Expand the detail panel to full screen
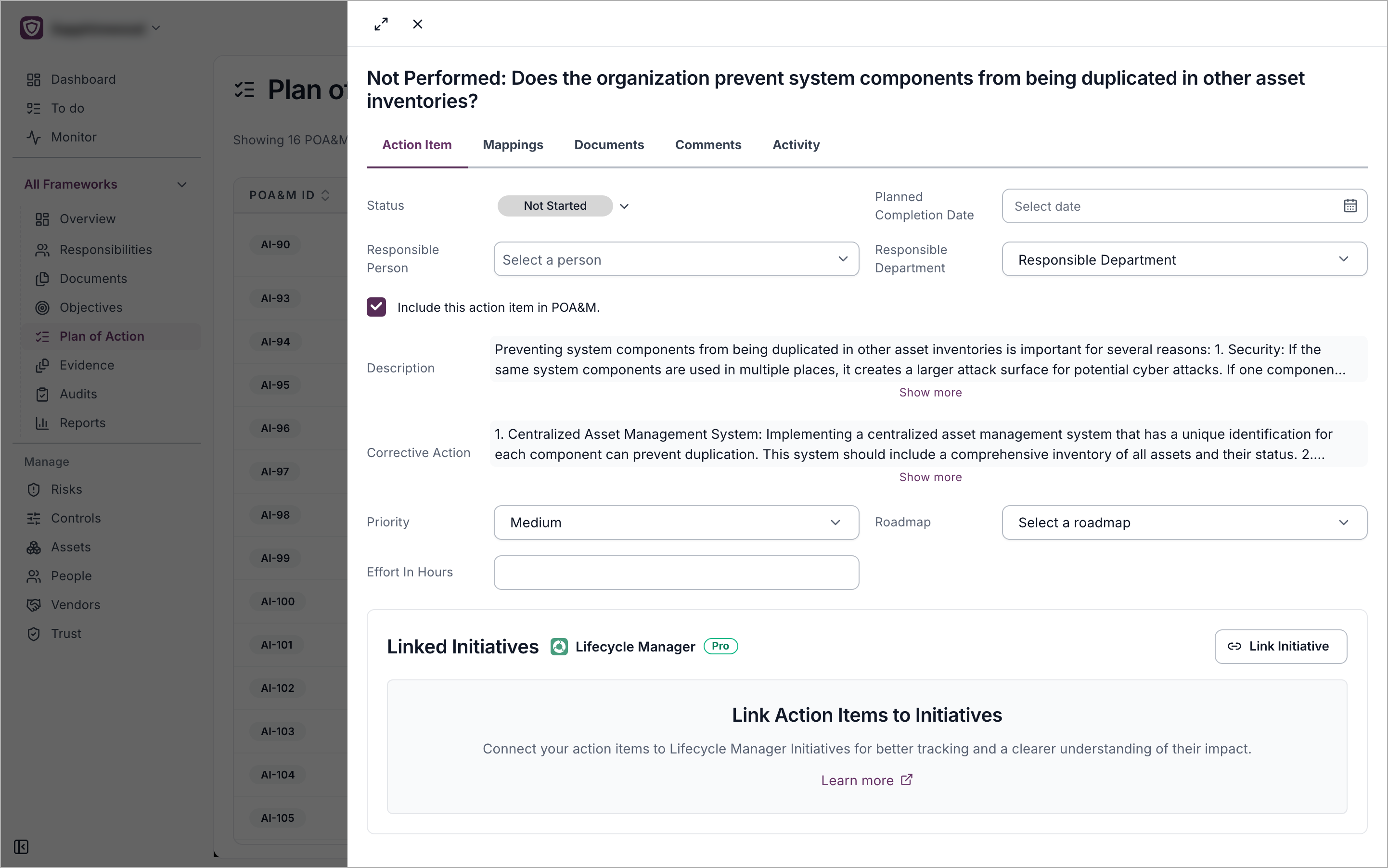Image resolution: width=1388 pixels, height=868 pixels. coord(381,24)
